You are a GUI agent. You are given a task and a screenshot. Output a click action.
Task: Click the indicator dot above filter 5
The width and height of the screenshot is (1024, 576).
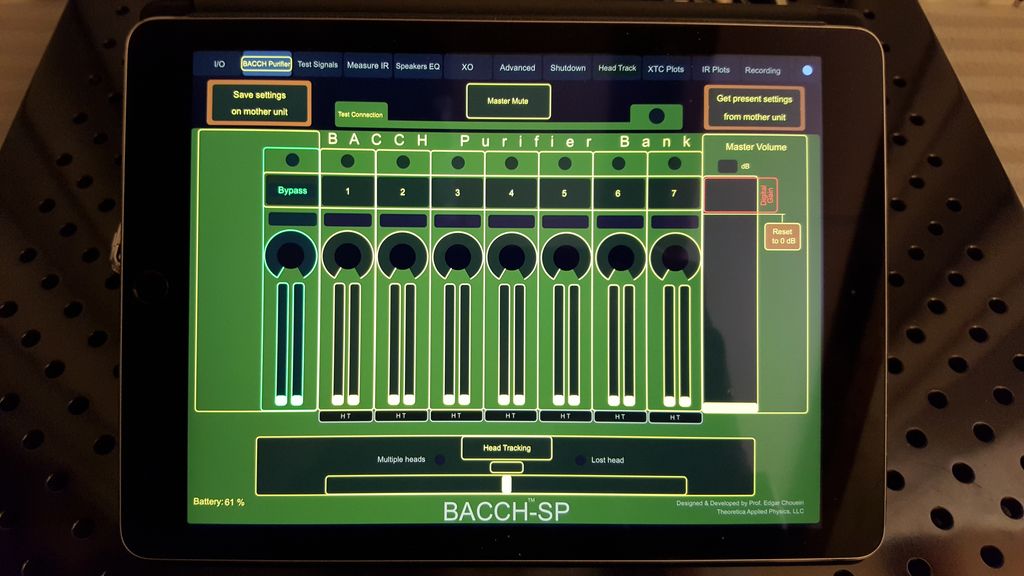[x=565, y=163]
